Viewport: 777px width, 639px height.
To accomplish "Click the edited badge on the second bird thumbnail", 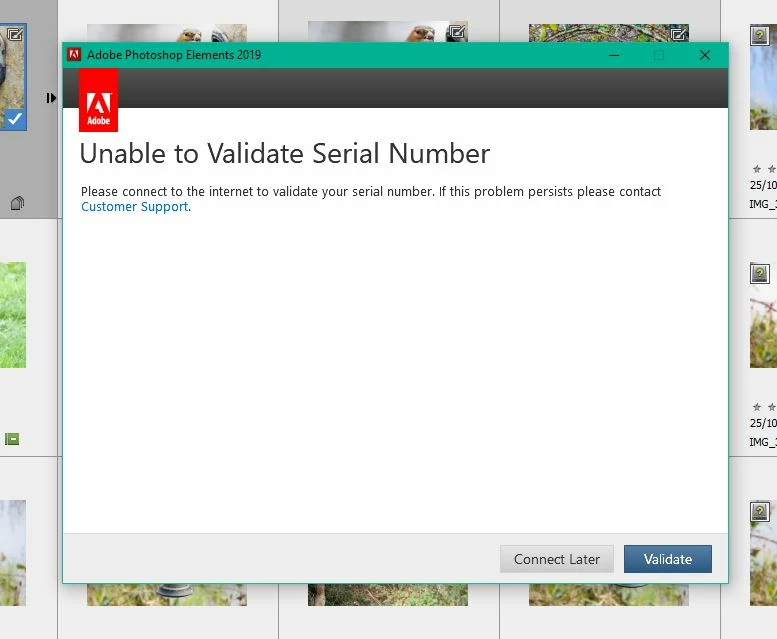I will click(x=456, y=32).
